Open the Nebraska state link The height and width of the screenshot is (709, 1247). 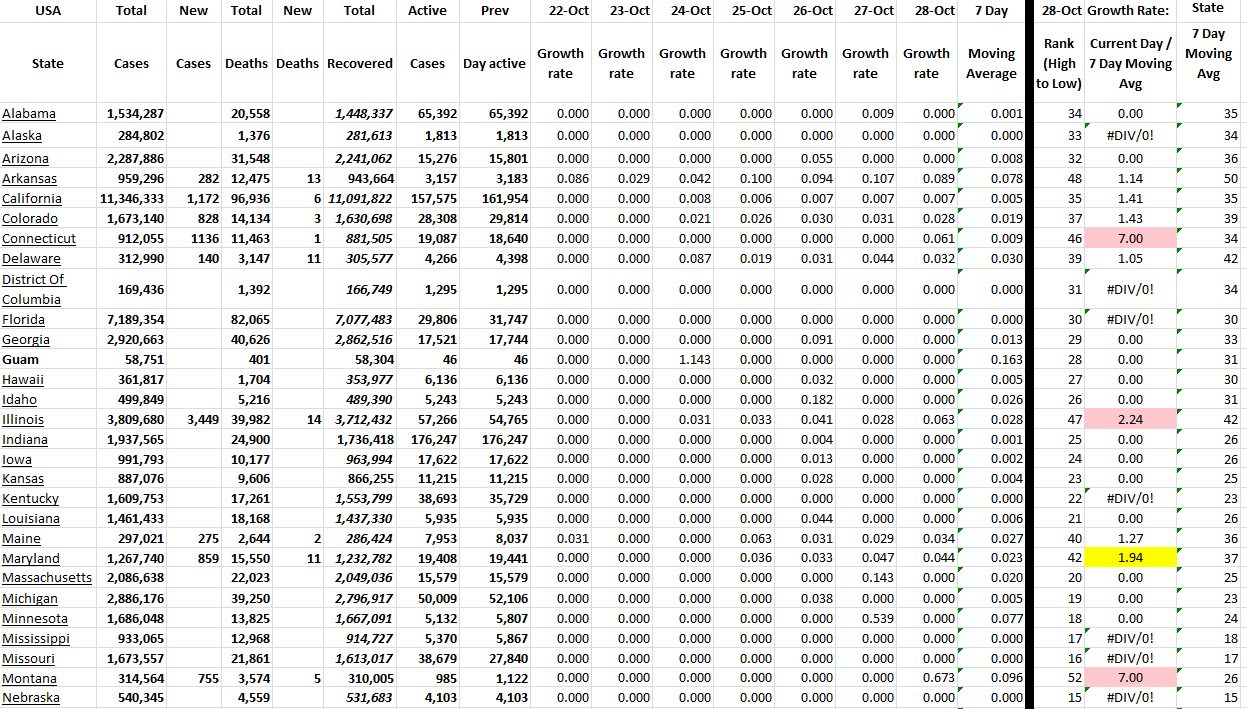click(x=31, y=698)
